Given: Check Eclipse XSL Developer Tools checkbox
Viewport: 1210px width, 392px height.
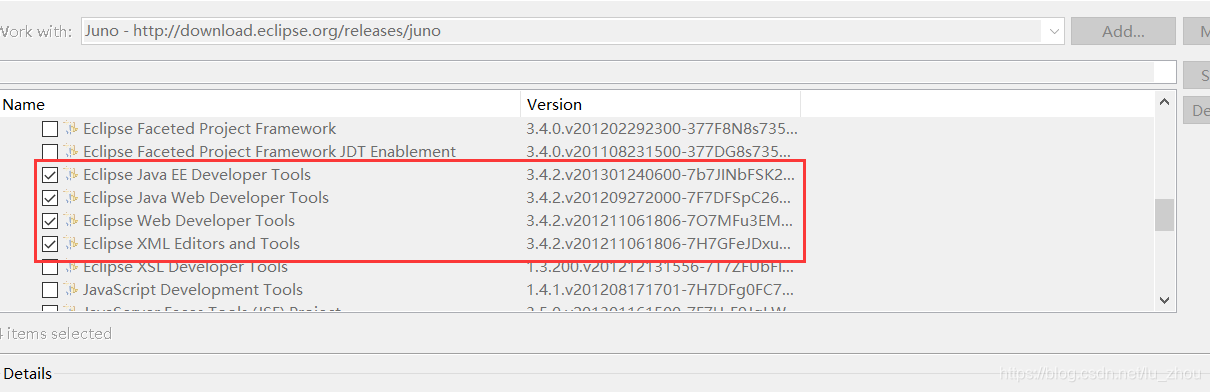Looking at the screenshot, I should (x=50, y=267).
